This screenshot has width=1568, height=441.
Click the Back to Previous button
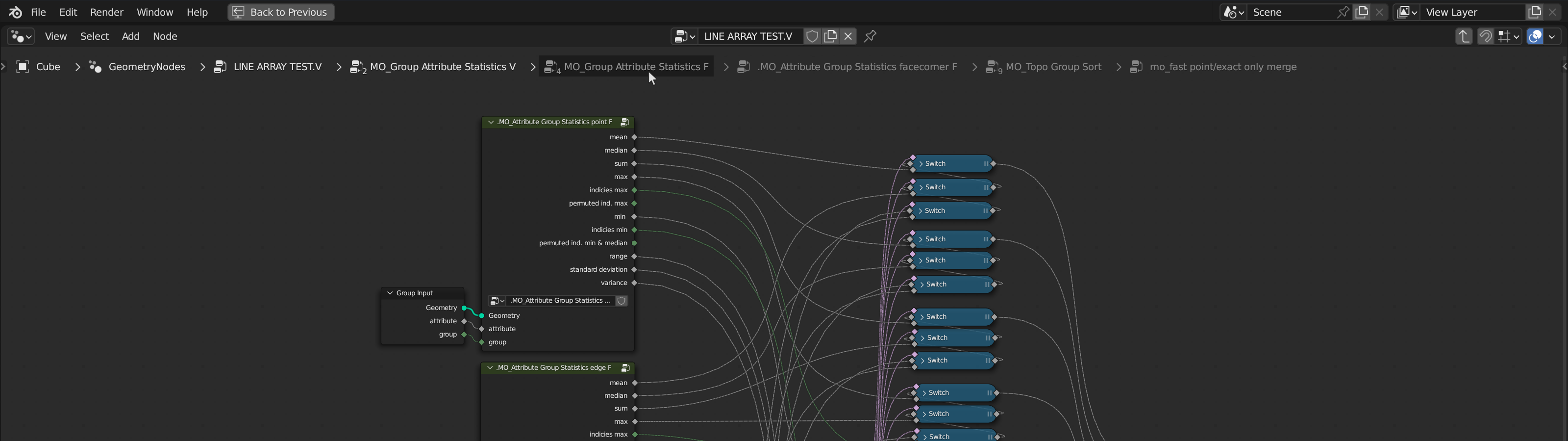tap(280, 12)
